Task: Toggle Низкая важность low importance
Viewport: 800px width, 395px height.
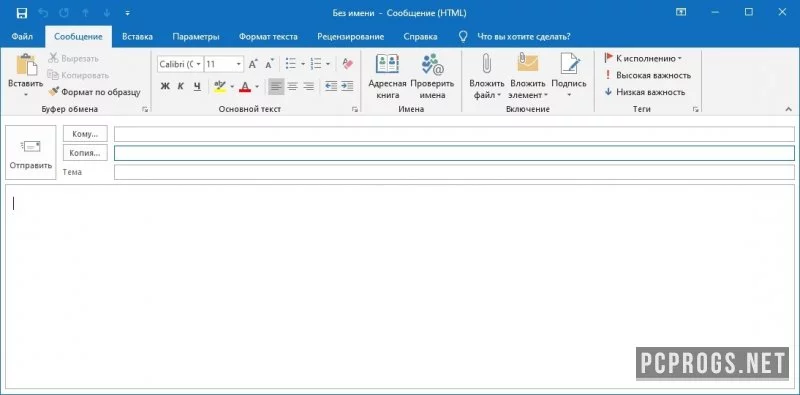Action: [x=644, y=92]
